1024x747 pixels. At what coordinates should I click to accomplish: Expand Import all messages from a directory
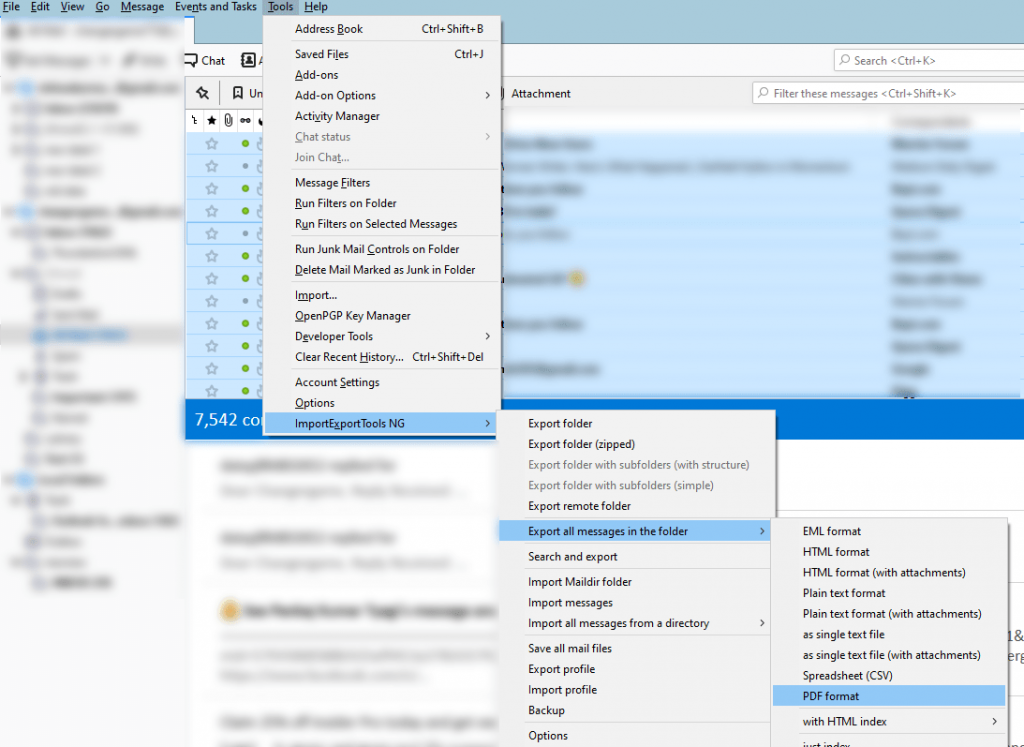(635, 623)
